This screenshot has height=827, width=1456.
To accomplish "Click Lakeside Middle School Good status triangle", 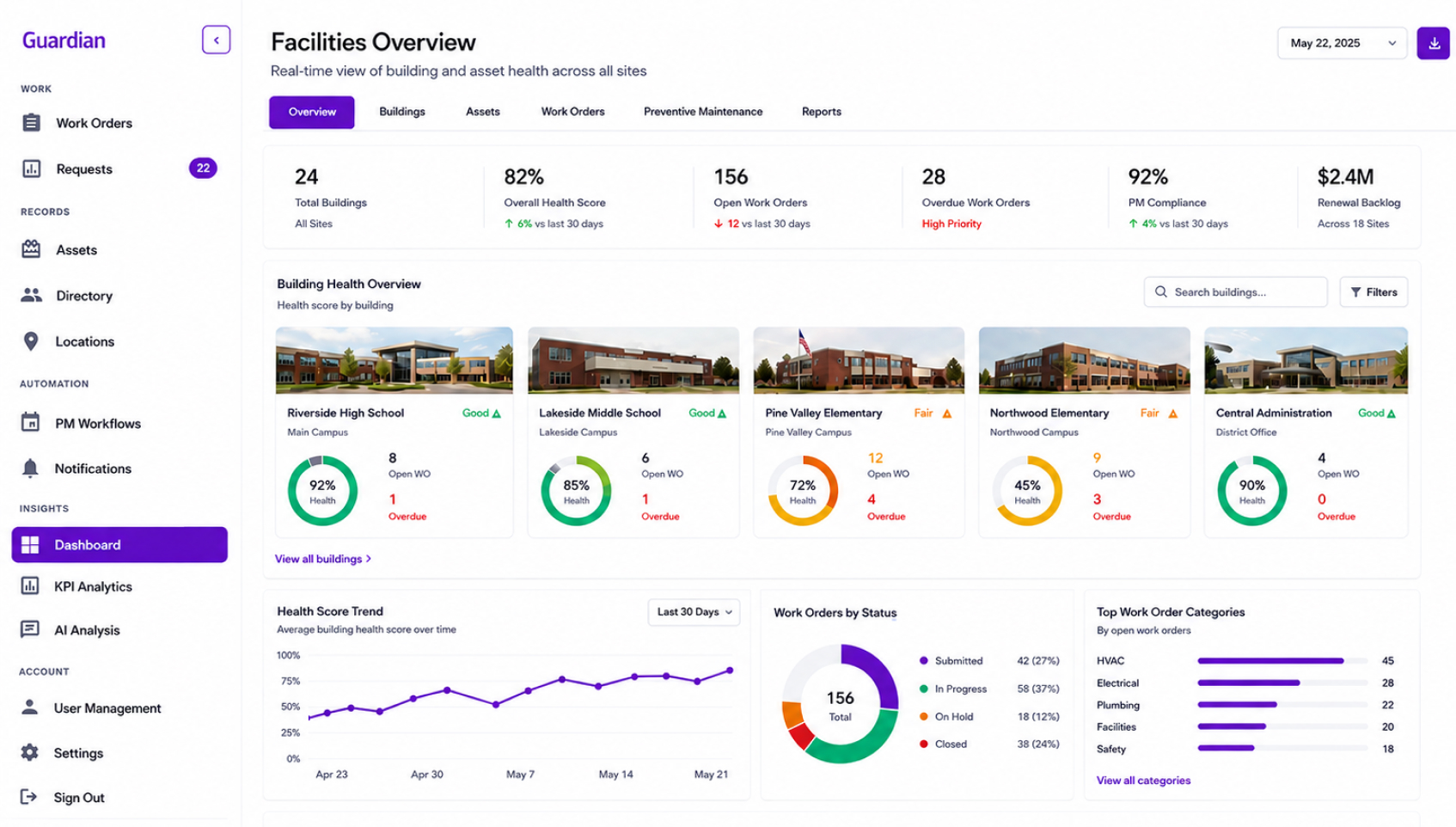I will click(x=722, y=413).
